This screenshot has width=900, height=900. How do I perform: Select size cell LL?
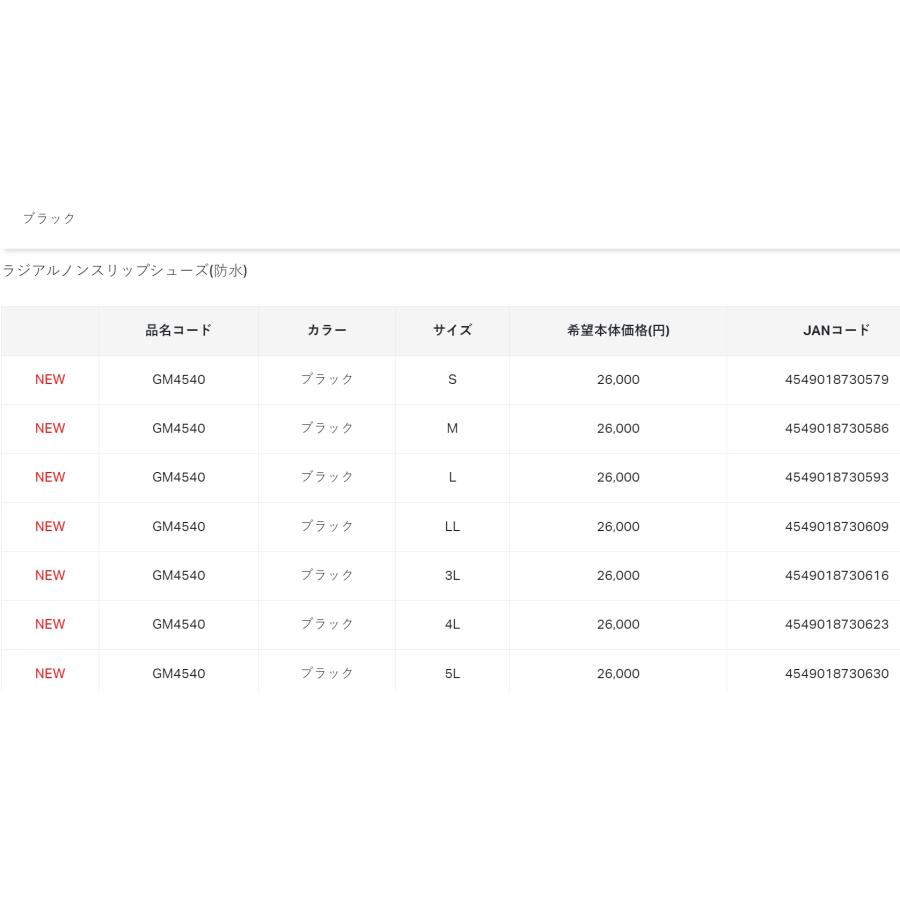(452, 526)
